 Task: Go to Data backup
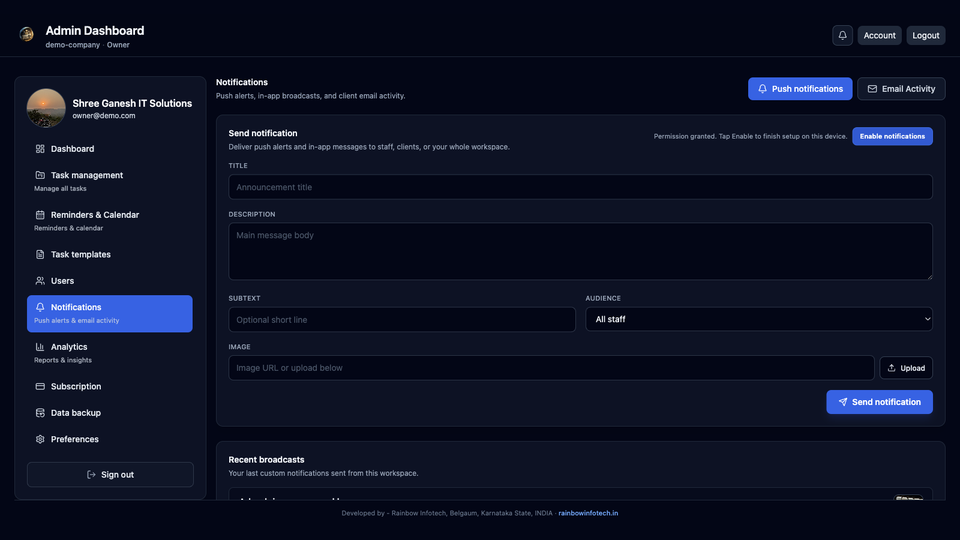[x=110, y=413]
